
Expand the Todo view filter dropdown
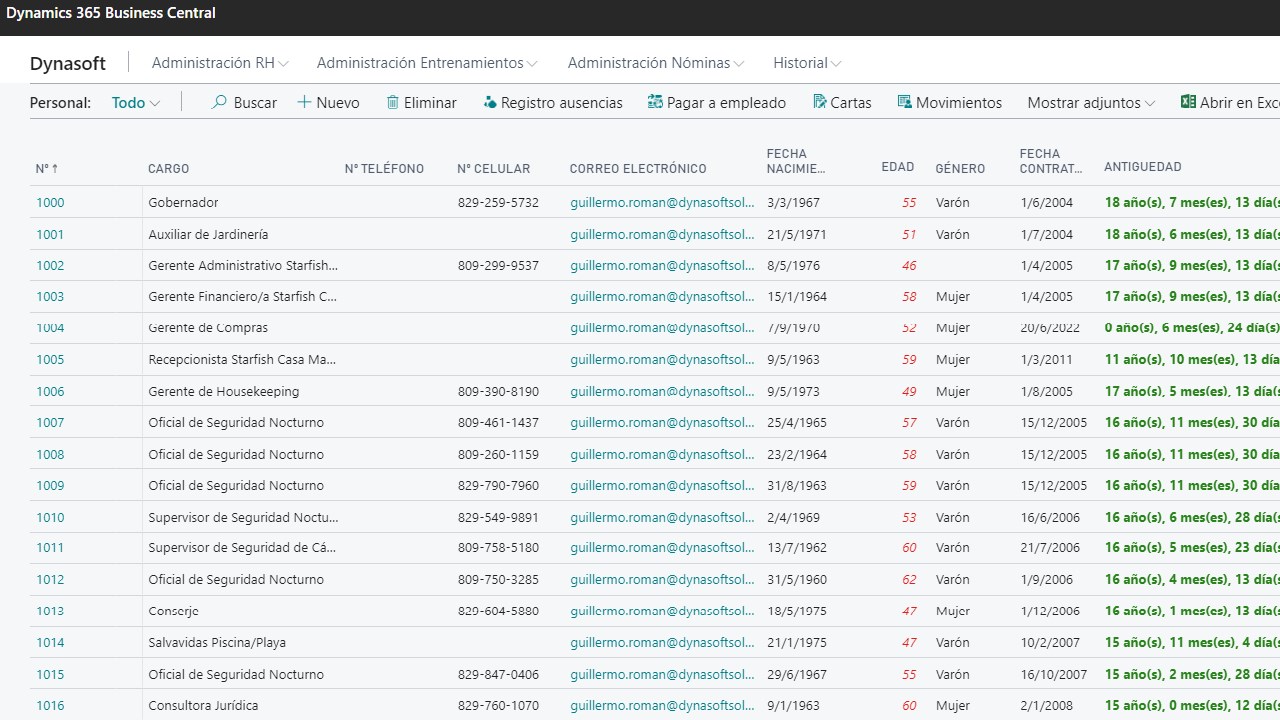tap(154, 103)
